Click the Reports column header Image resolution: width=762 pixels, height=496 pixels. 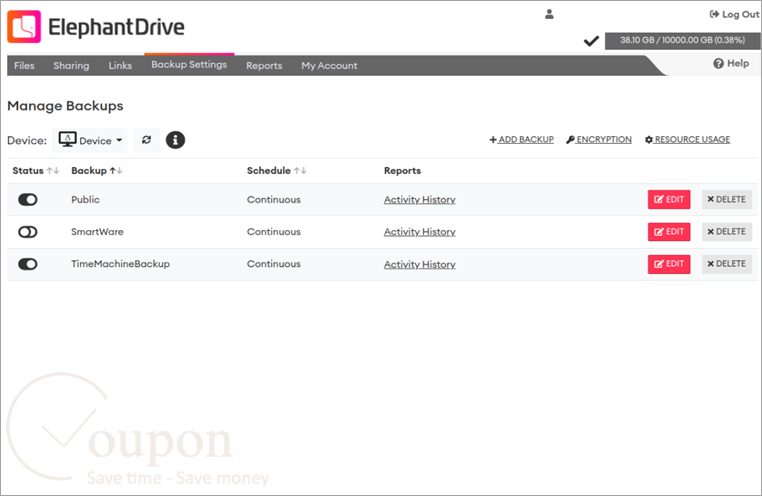(402, 171)
